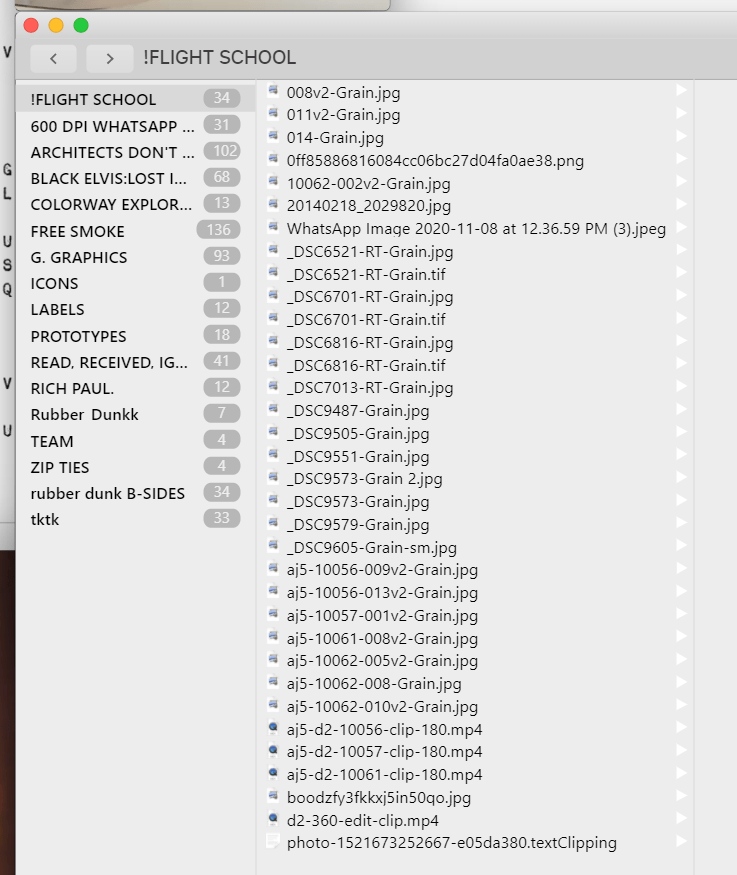Click the text clipping file icon
Screen dimensions: 737x875
point(273,842)
